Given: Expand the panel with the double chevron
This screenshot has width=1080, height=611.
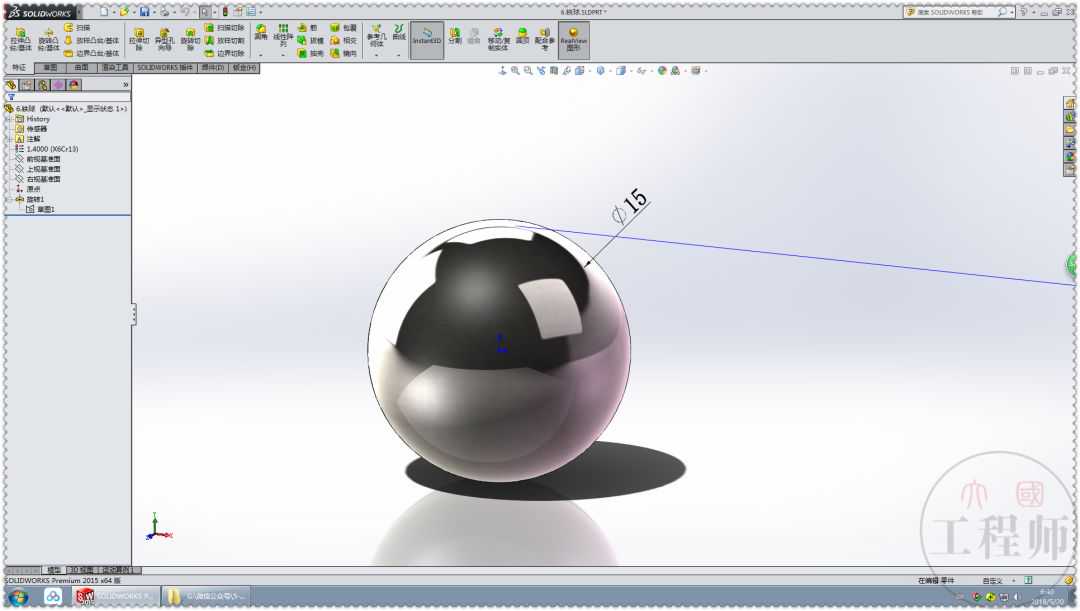Looking at the screenshot, I should pos(125,85).
